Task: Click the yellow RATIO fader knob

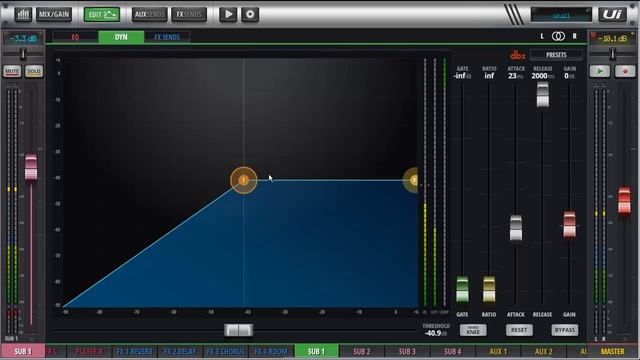Action: click(x=489, y=289)
